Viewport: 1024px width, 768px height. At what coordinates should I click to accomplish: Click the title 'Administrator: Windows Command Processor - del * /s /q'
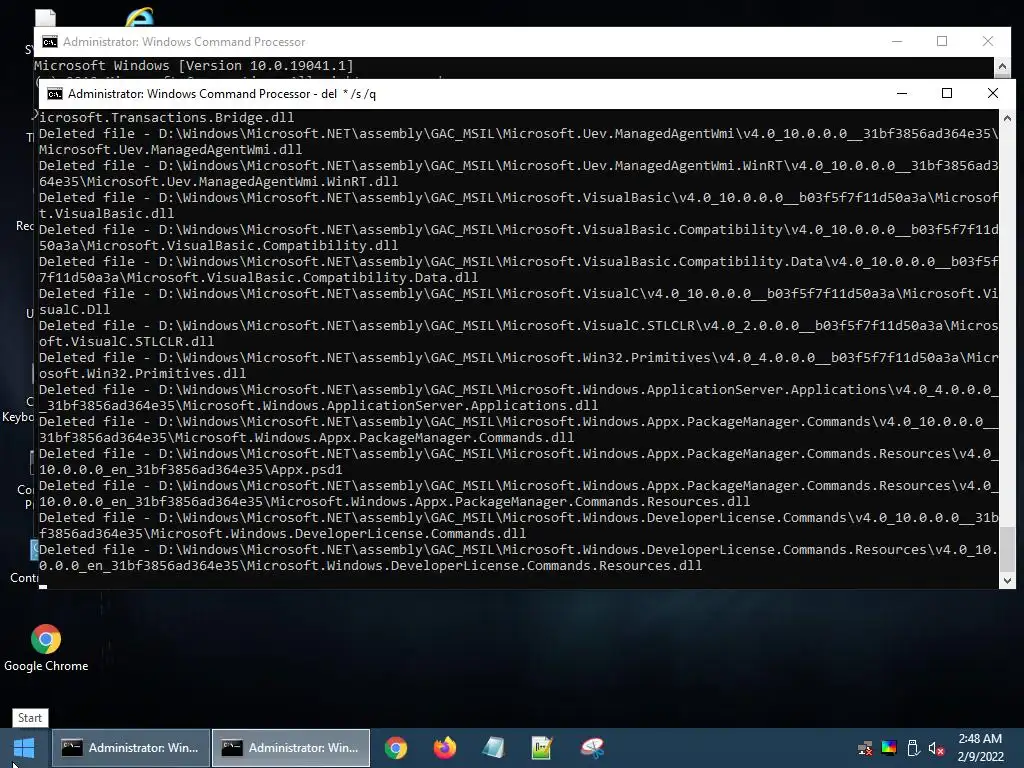click(x=221, y=94)
